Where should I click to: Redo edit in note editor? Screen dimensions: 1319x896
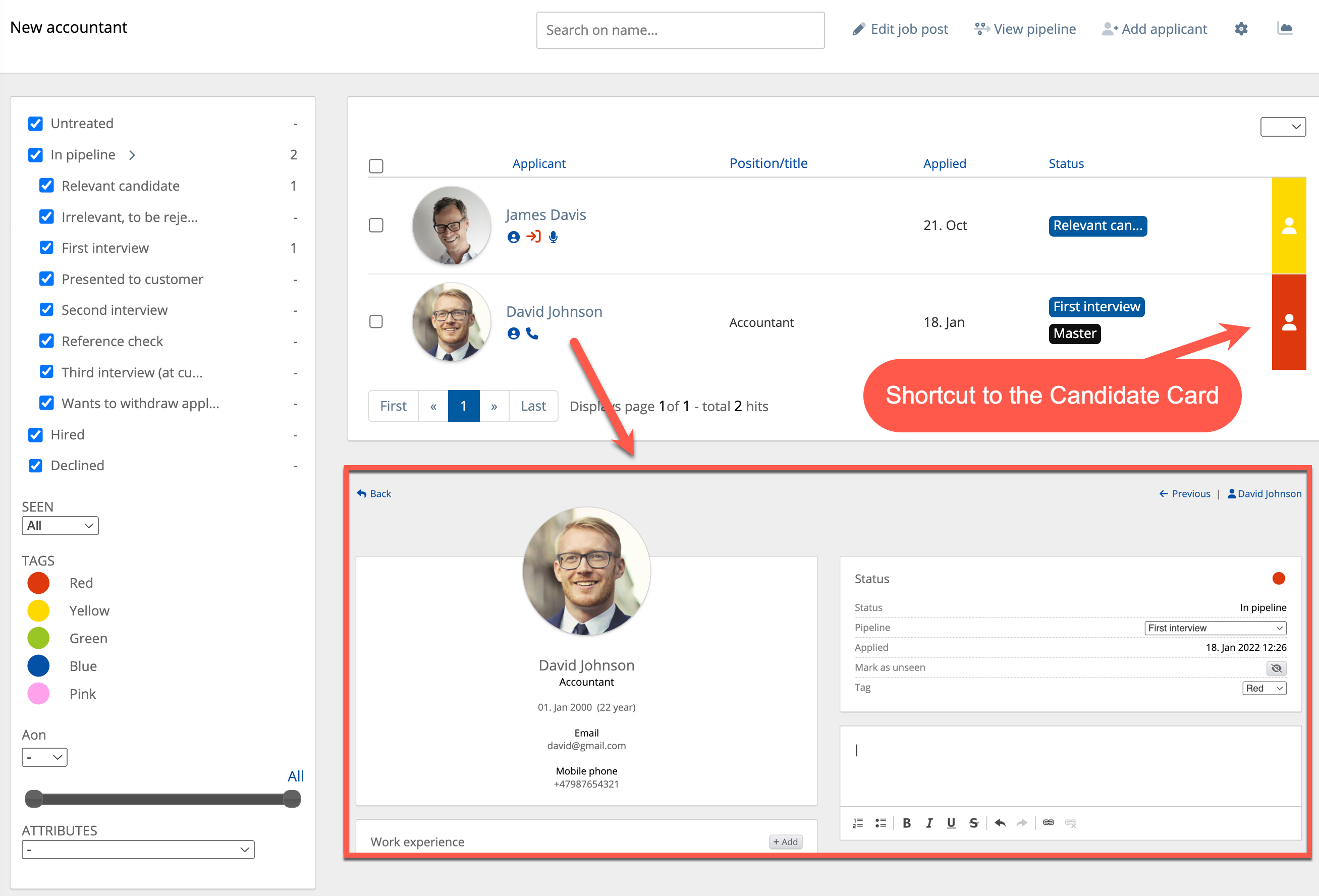tap(1022, 823)
